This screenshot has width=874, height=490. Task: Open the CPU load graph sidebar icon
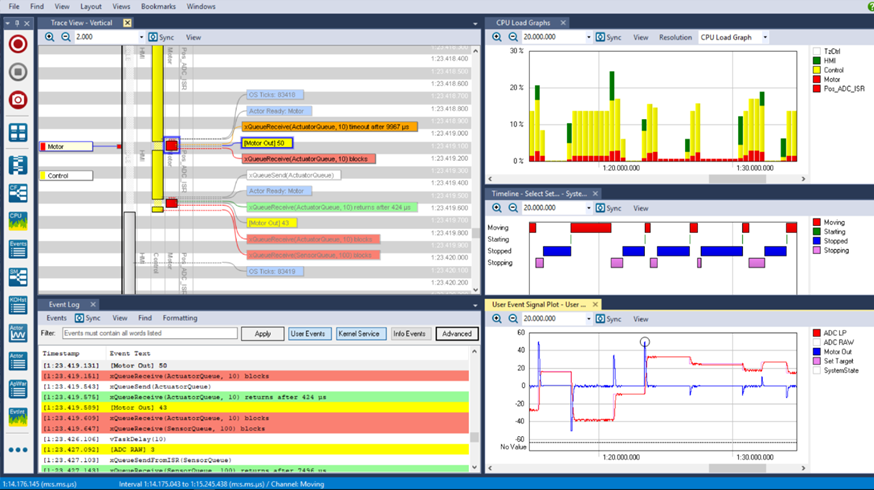[18, 220]
